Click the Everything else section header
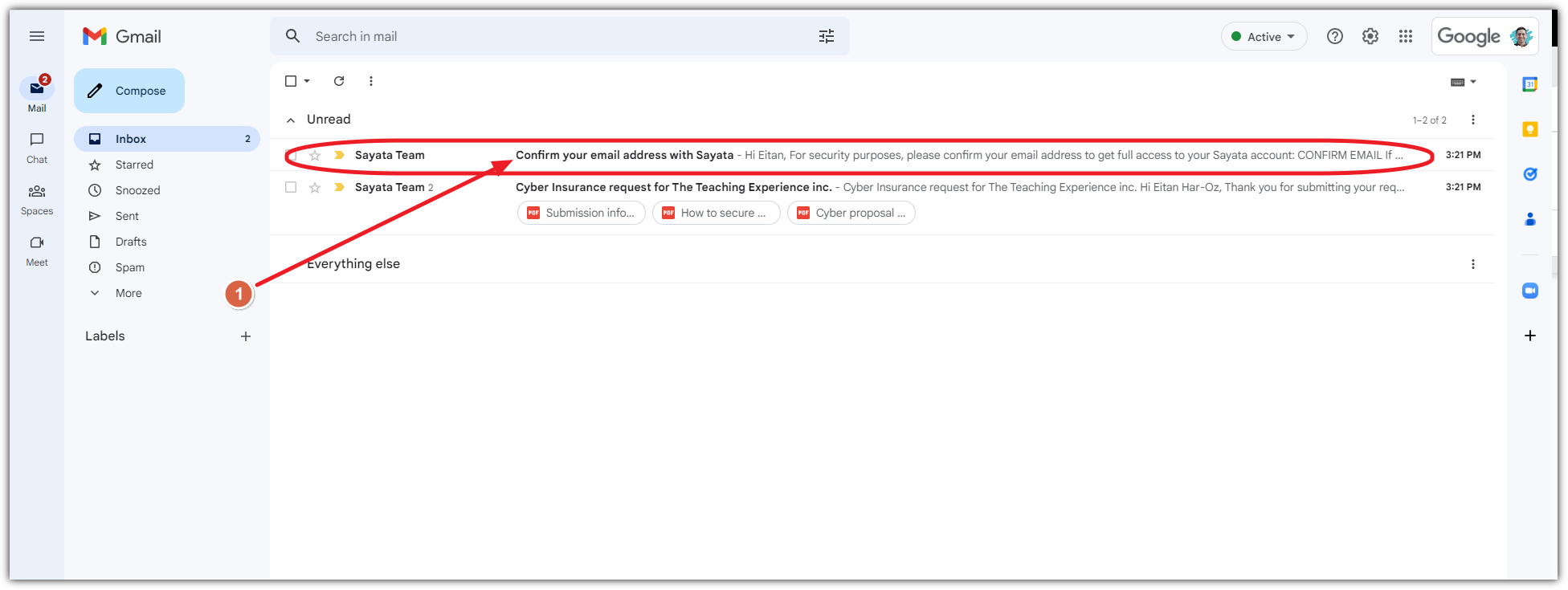The height and width of the screenshot is (590, 1568). [353, 264]
